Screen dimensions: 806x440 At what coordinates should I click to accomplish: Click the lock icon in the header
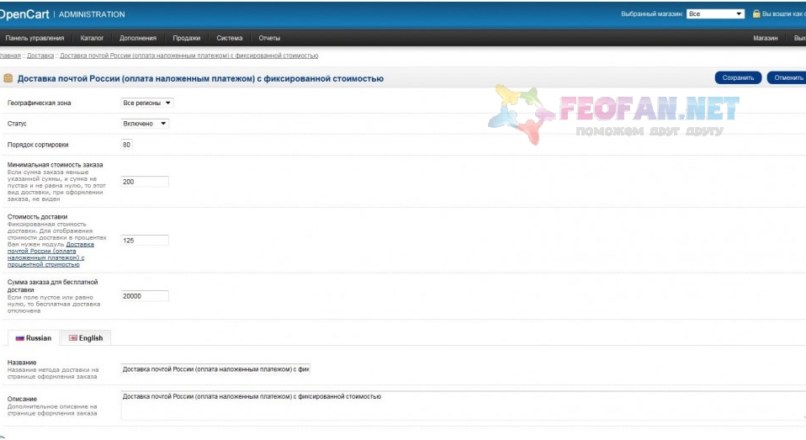756,14
